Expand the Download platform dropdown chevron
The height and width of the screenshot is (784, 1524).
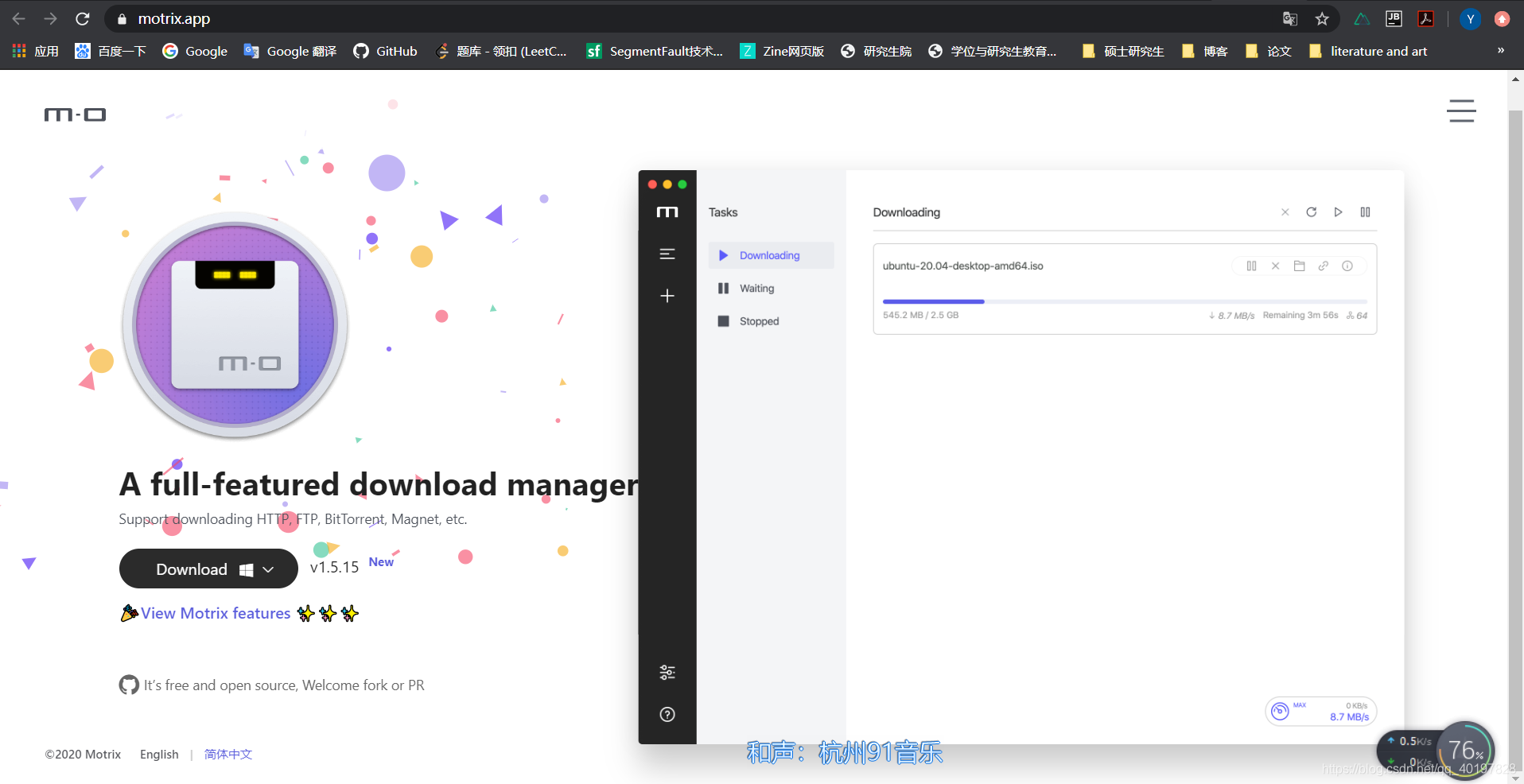point(268,569)
